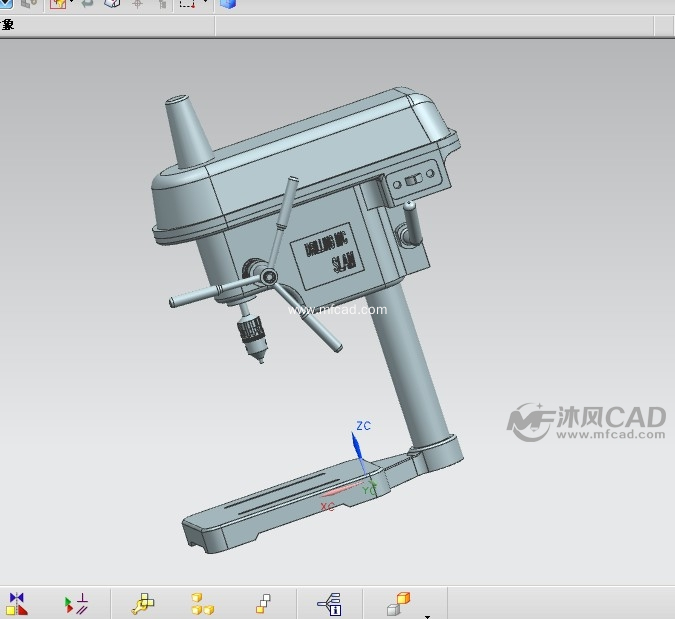Click the dashed rectangle selection icon
Viewport: 675px width, 619px height.
(187, 4)
